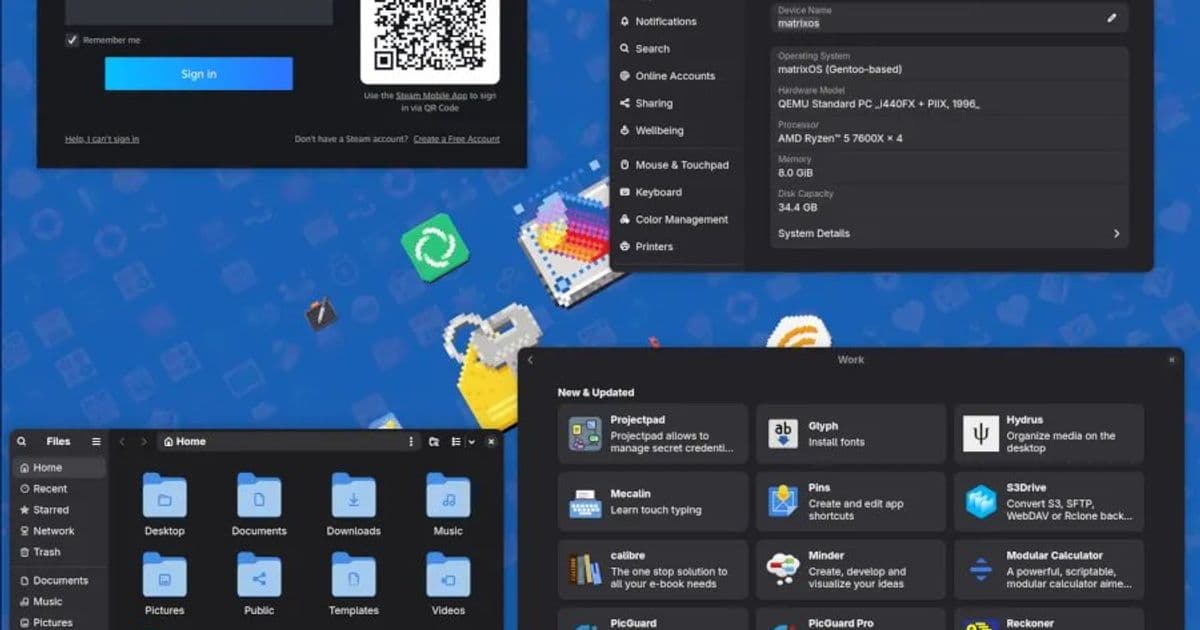Select the Modular Calculator icon
Viewport: 1200px width, 630px height.
[x=981, y=569]
